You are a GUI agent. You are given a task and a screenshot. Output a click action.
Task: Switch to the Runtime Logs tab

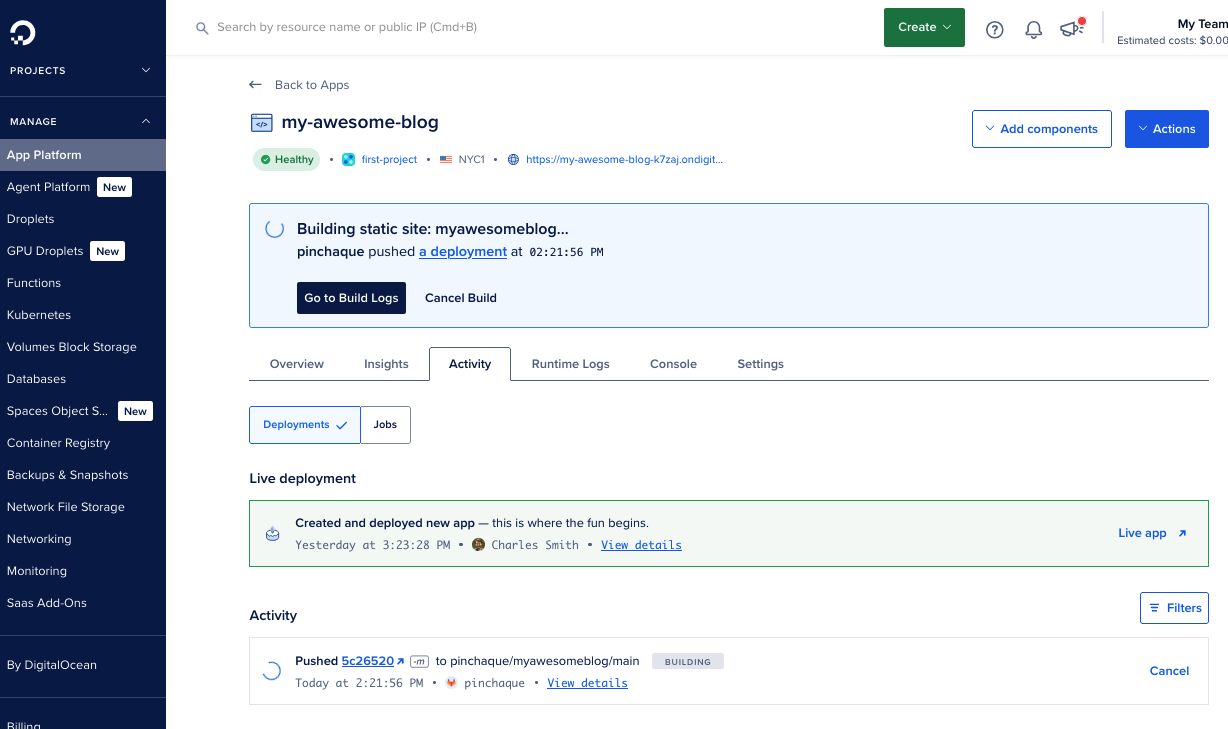tap(570, 364)
